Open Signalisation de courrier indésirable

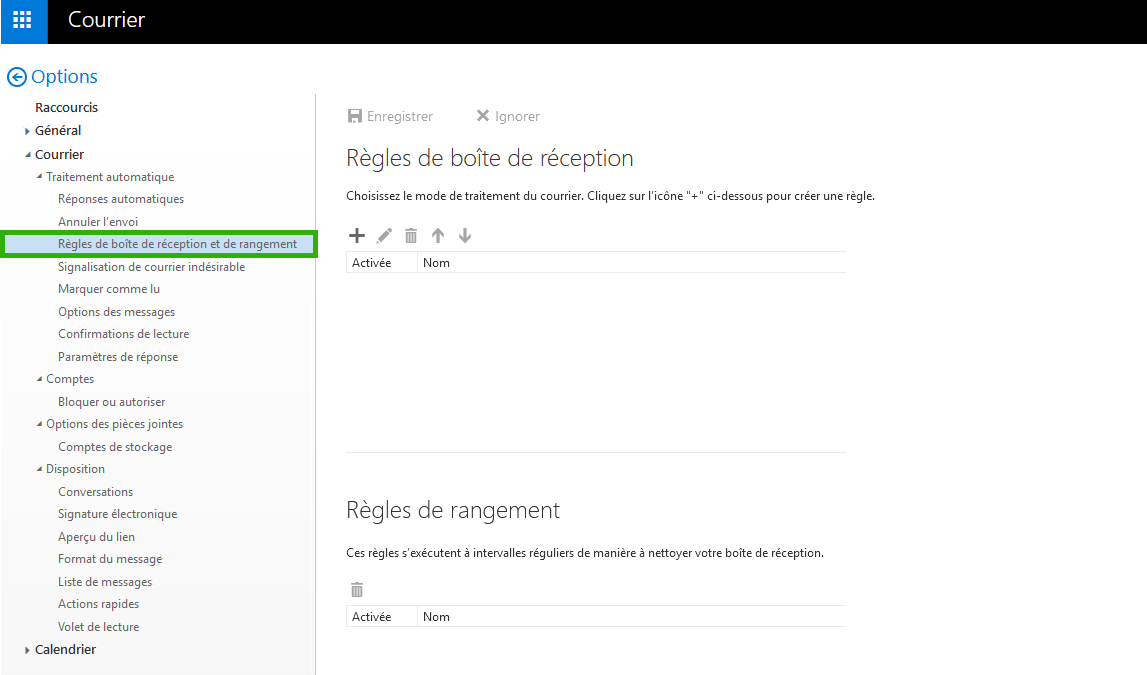(151, 267)
